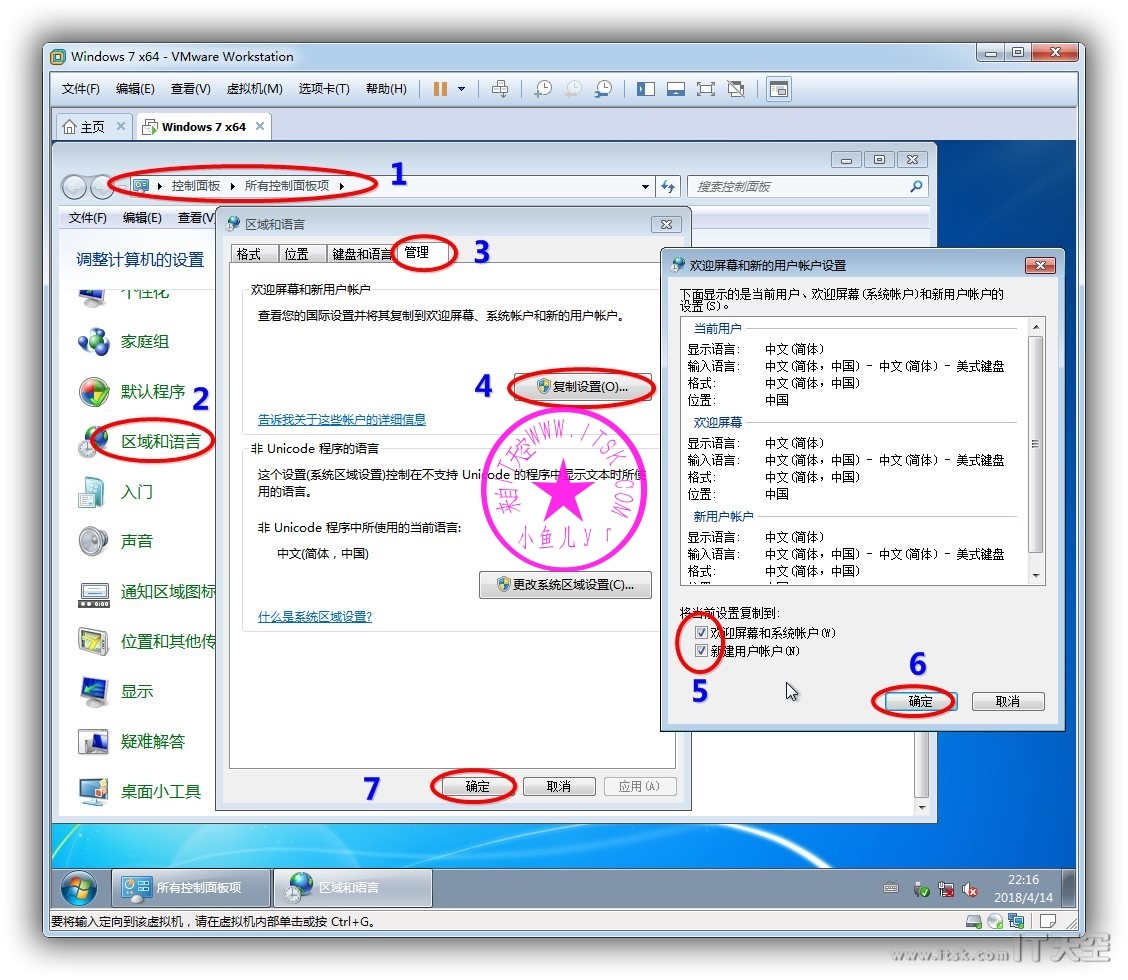The height and width of the screenshot is (980, 1128).
Task: Expand 所有控制面板项 breadcrumb arrow
Action: (341, 186)
